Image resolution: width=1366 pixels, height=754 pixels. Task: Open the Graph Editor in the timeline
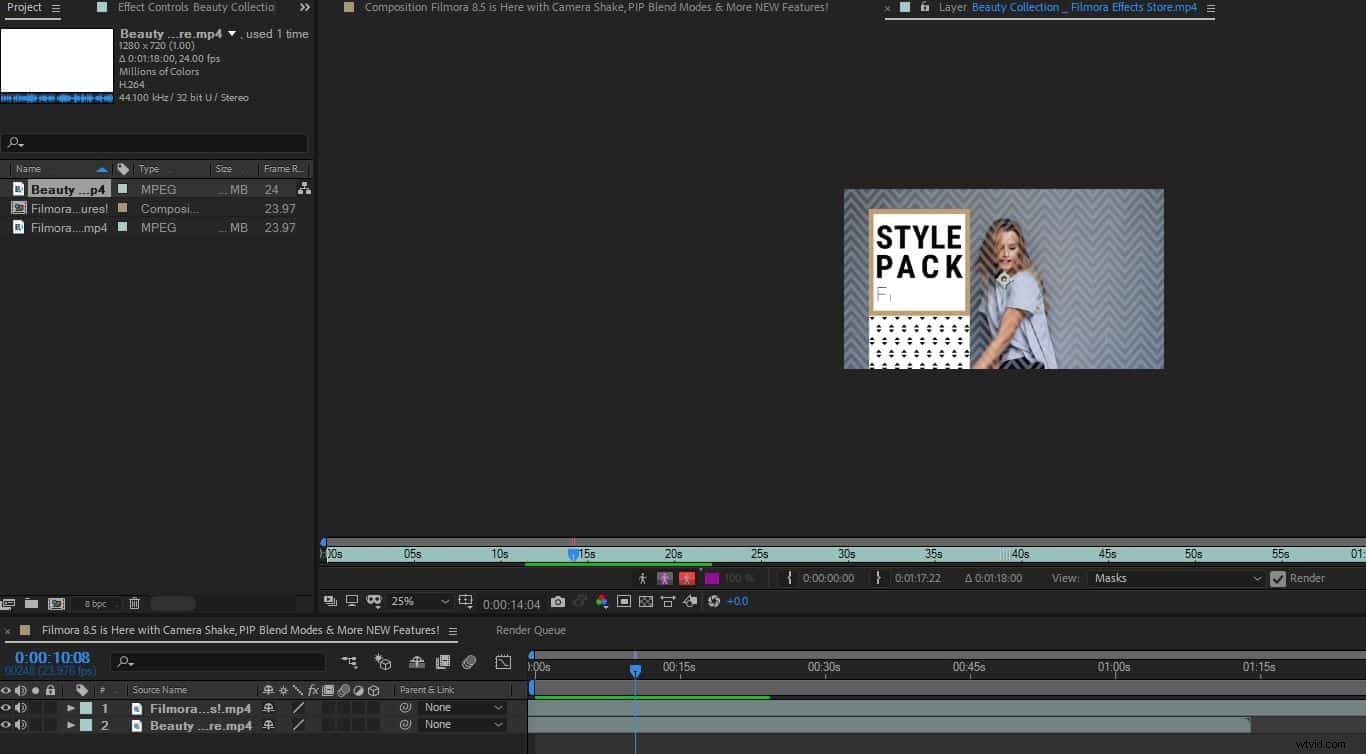pos(503,662)
